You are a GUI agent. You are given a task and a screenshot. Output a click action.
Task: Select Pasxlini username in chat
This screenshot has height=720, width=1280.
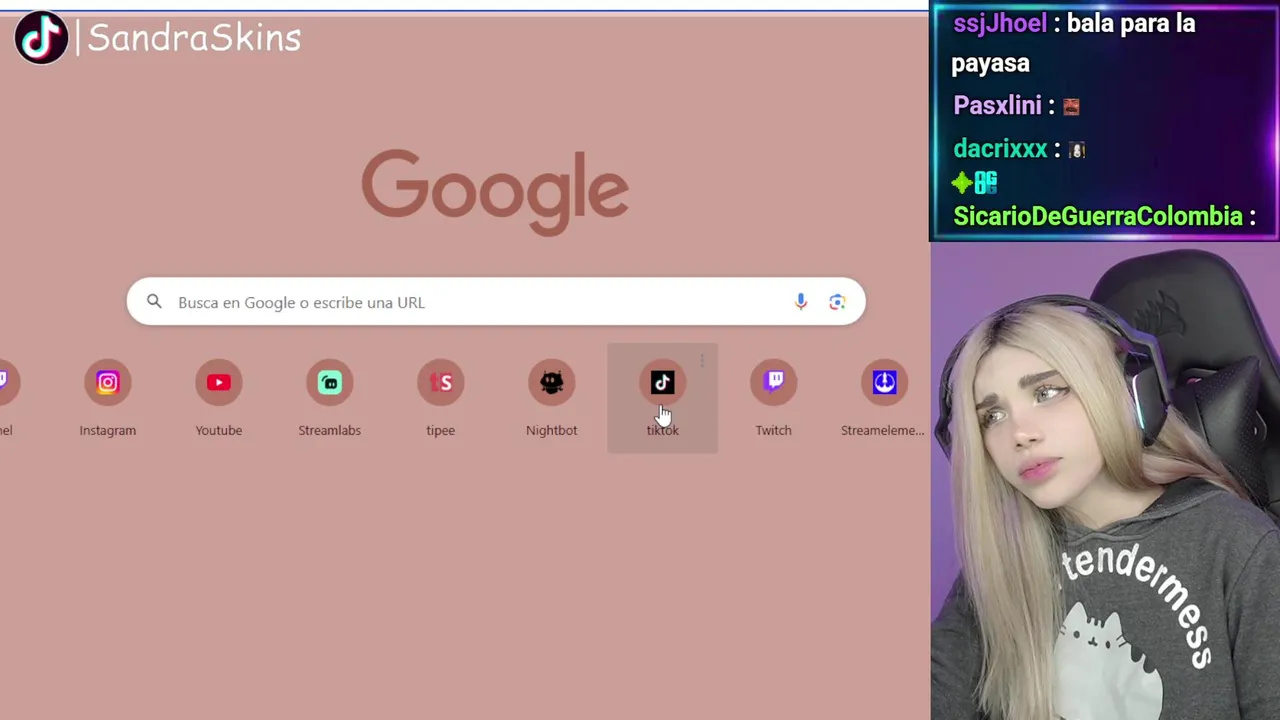coord(997,106)
